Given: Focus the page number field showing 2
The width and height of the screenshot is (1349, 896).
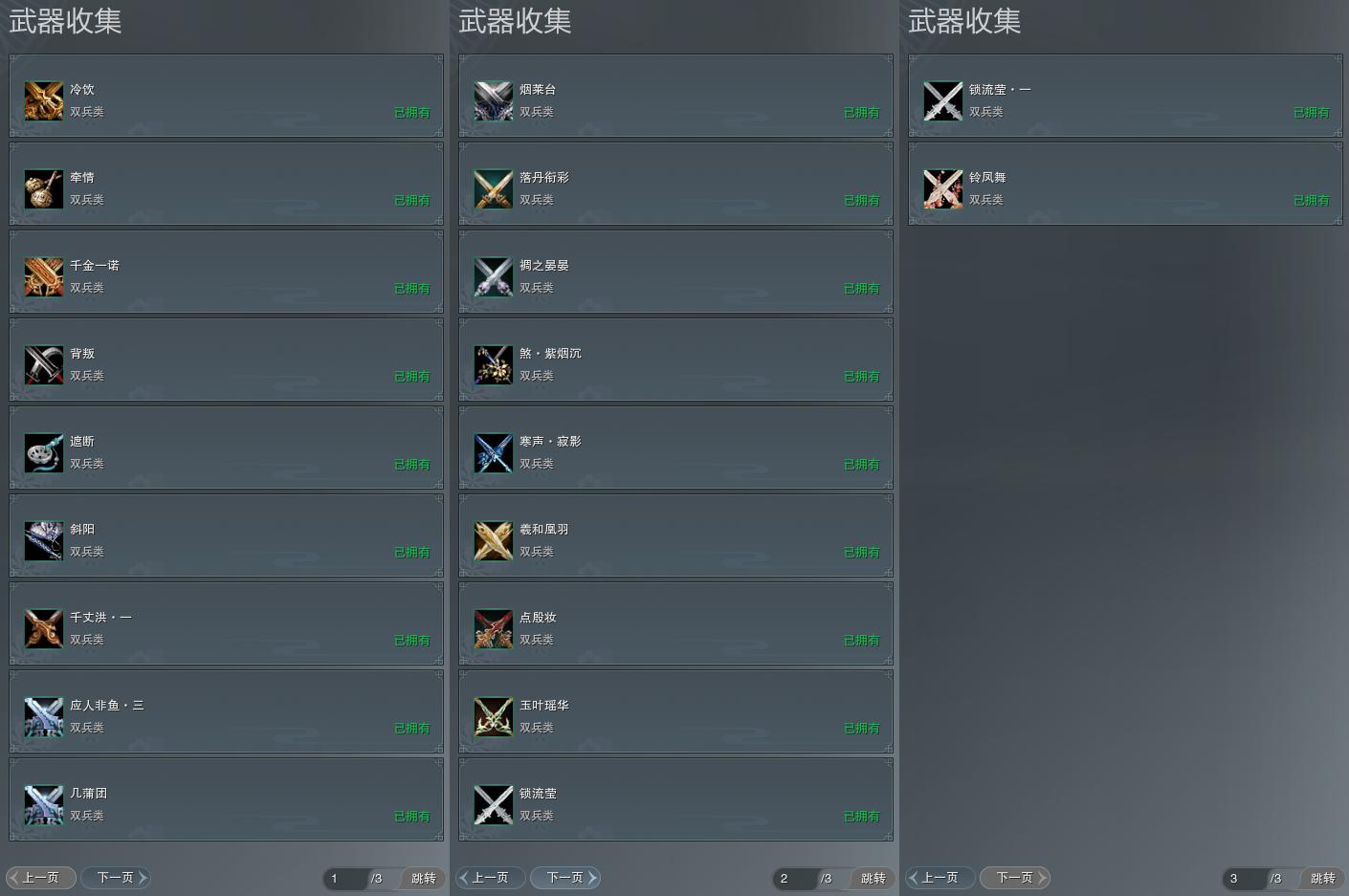Looking at the screenshot, I should (794, 878).
